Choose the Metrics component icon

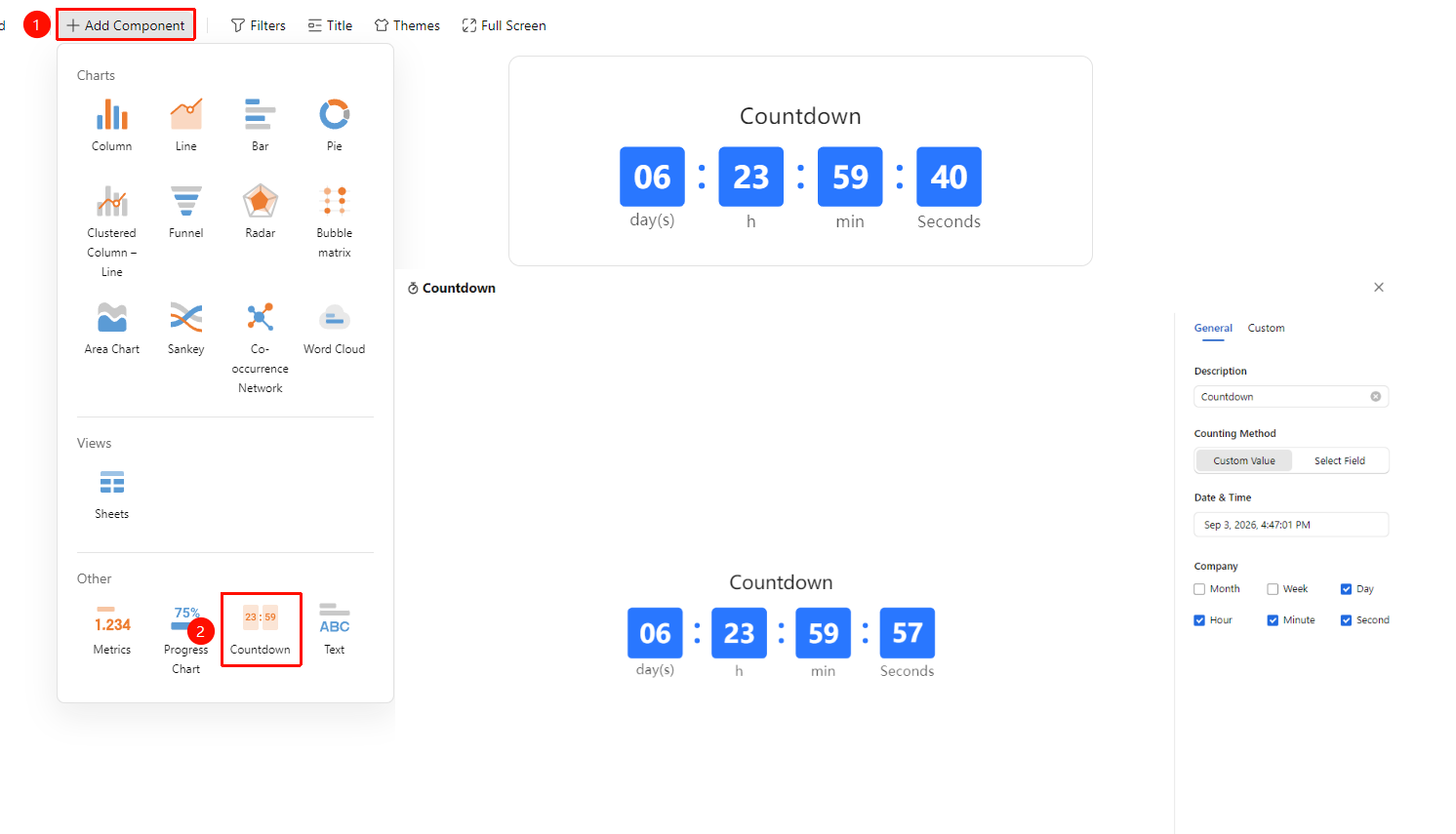pyautogui.click(x=112, y=619)
